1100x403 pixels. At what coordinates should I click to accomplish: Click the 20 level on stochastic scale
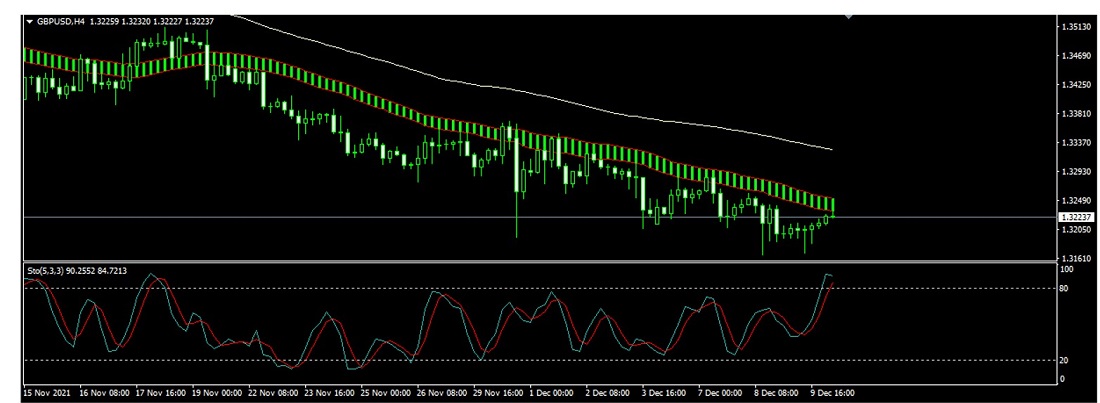click(x=1065, y=361)
